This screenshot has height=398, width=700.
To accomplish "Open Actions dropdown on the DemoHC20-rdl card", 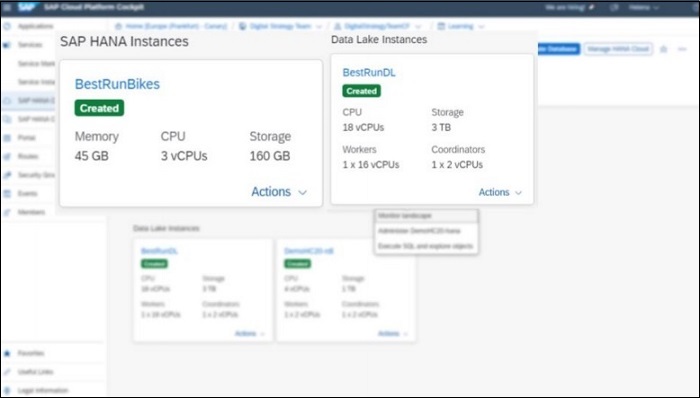I will pyautogui.click(x=393, y=334).
